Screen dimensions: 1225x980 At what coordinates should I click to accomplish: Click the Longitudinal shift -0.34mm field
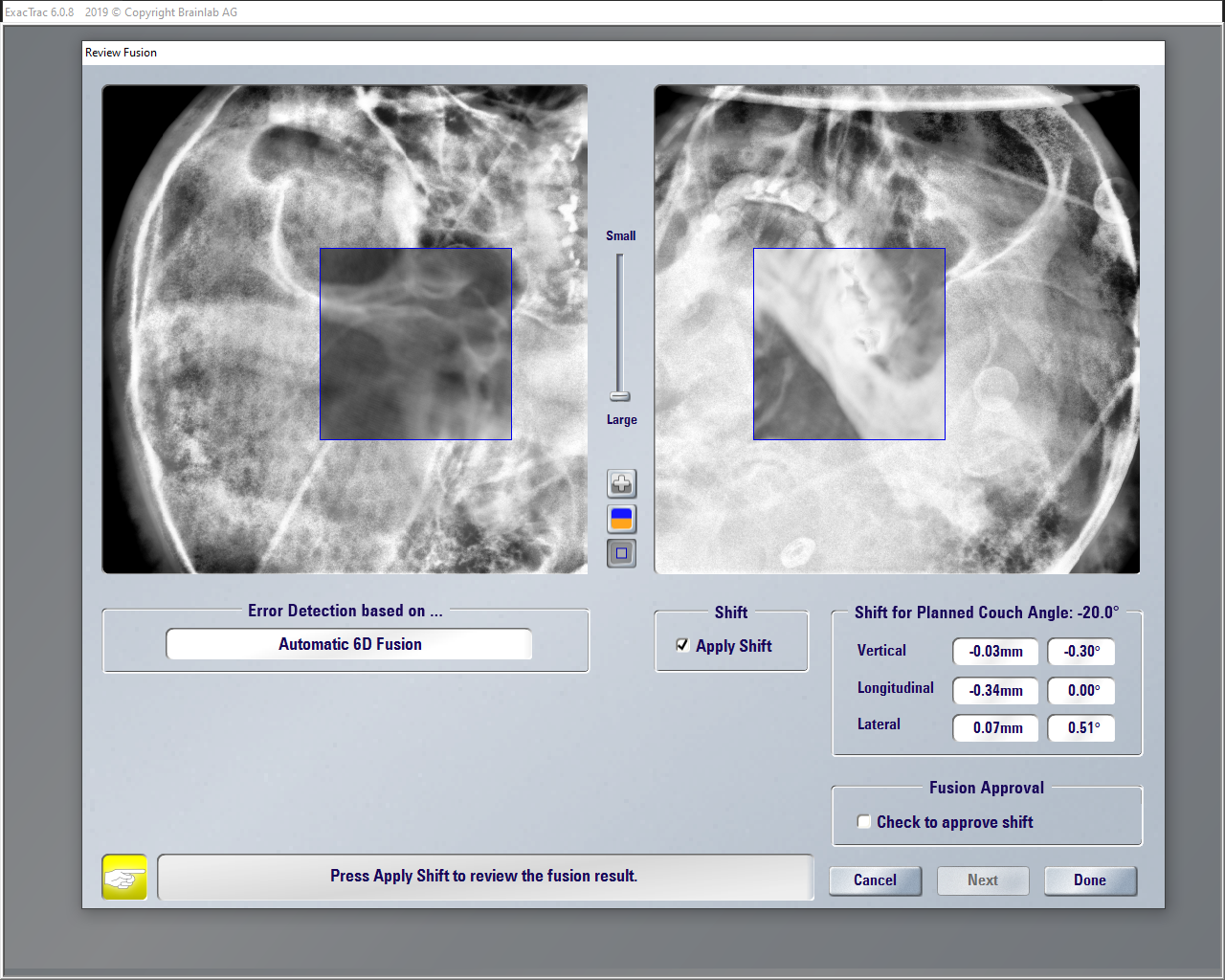click(x=995, y=690)
